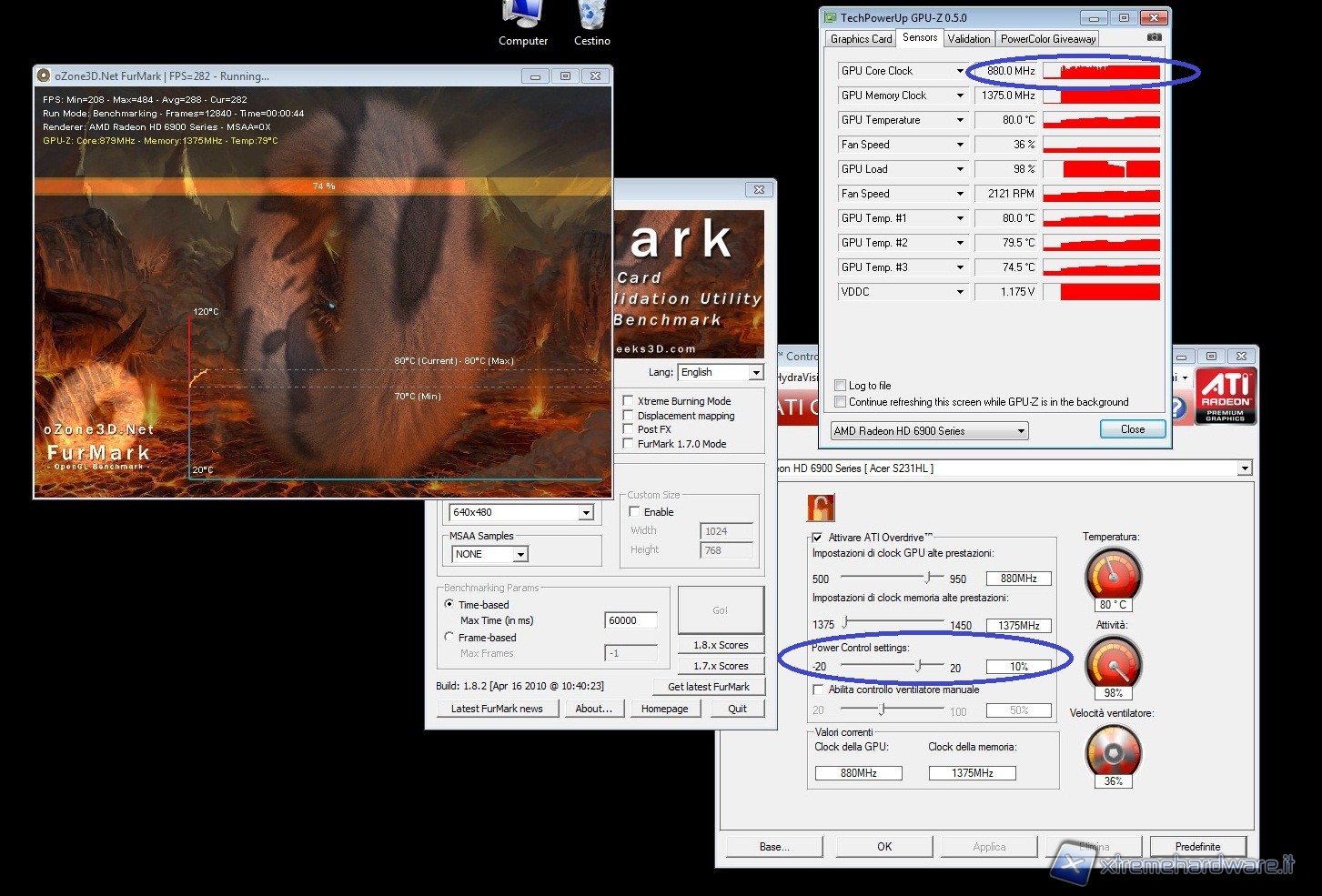Tick the Log to file checkbox
The image size is (1322, 896).
(841, 386)
